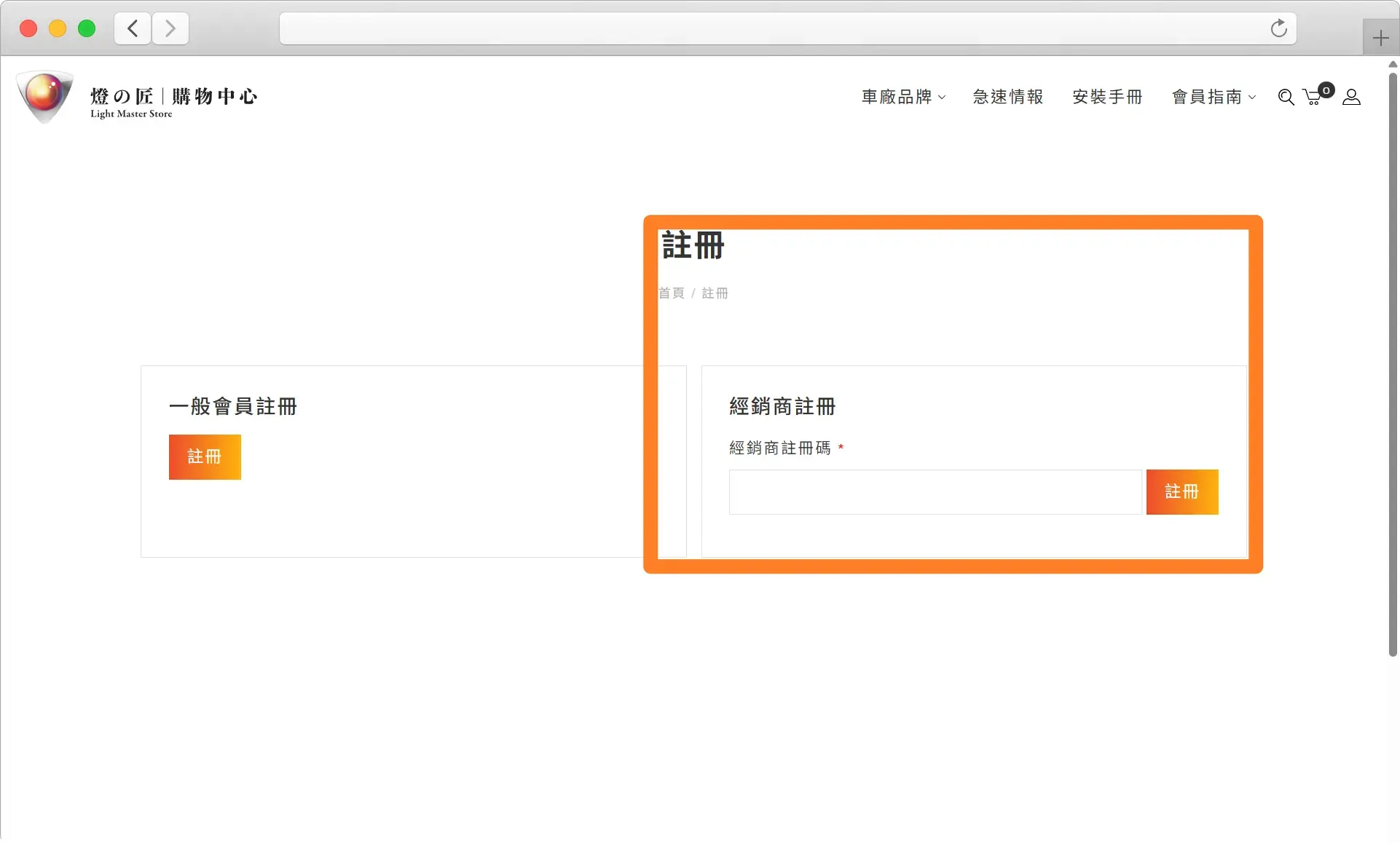
Task: Click the page vertical scrollbar
Action: (1393, 364)
